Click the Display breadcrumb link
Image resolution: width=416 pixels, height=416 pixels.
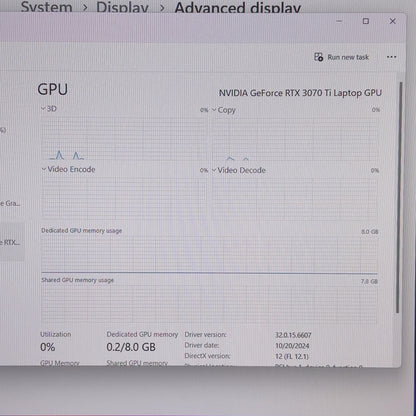(122, 7)
